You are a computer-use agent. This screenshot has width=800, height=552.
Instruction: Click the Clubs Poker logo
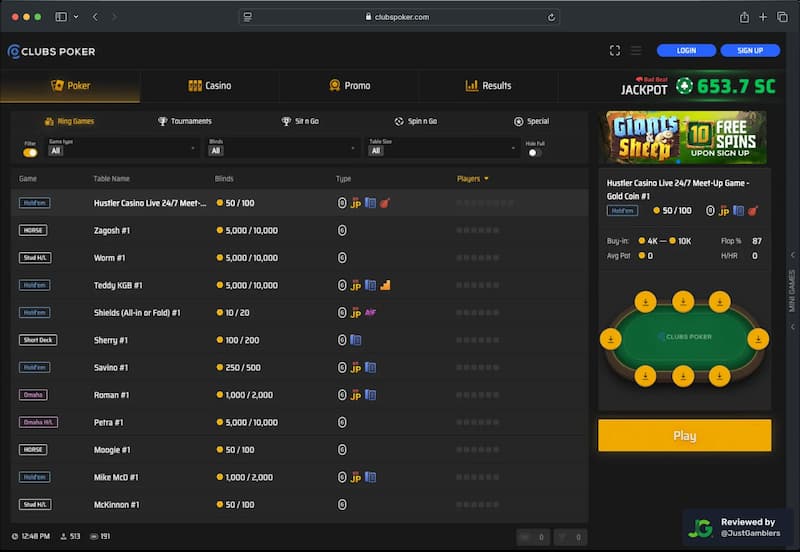tap(52, 52)
